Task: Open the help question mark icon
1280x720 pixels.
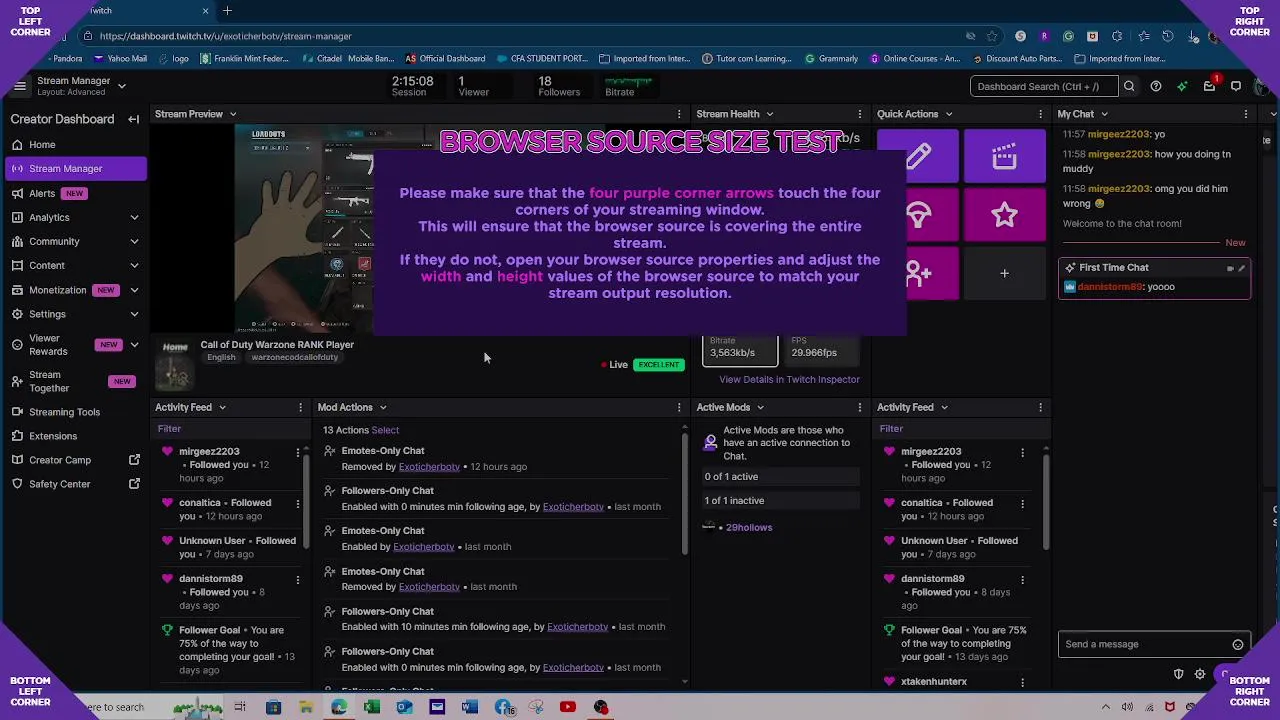Action: click(x=1156, y=86)
